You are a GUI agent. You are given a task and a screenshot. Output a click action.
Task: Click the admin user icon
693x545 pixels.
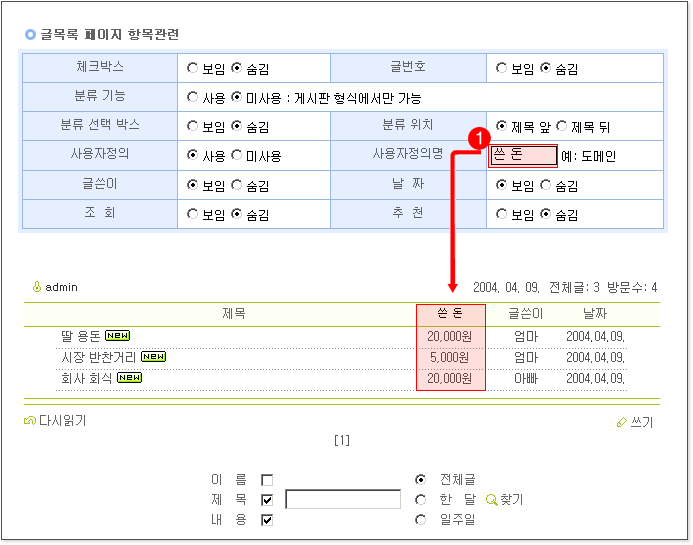pyautogui.click(x=37, y=287)
